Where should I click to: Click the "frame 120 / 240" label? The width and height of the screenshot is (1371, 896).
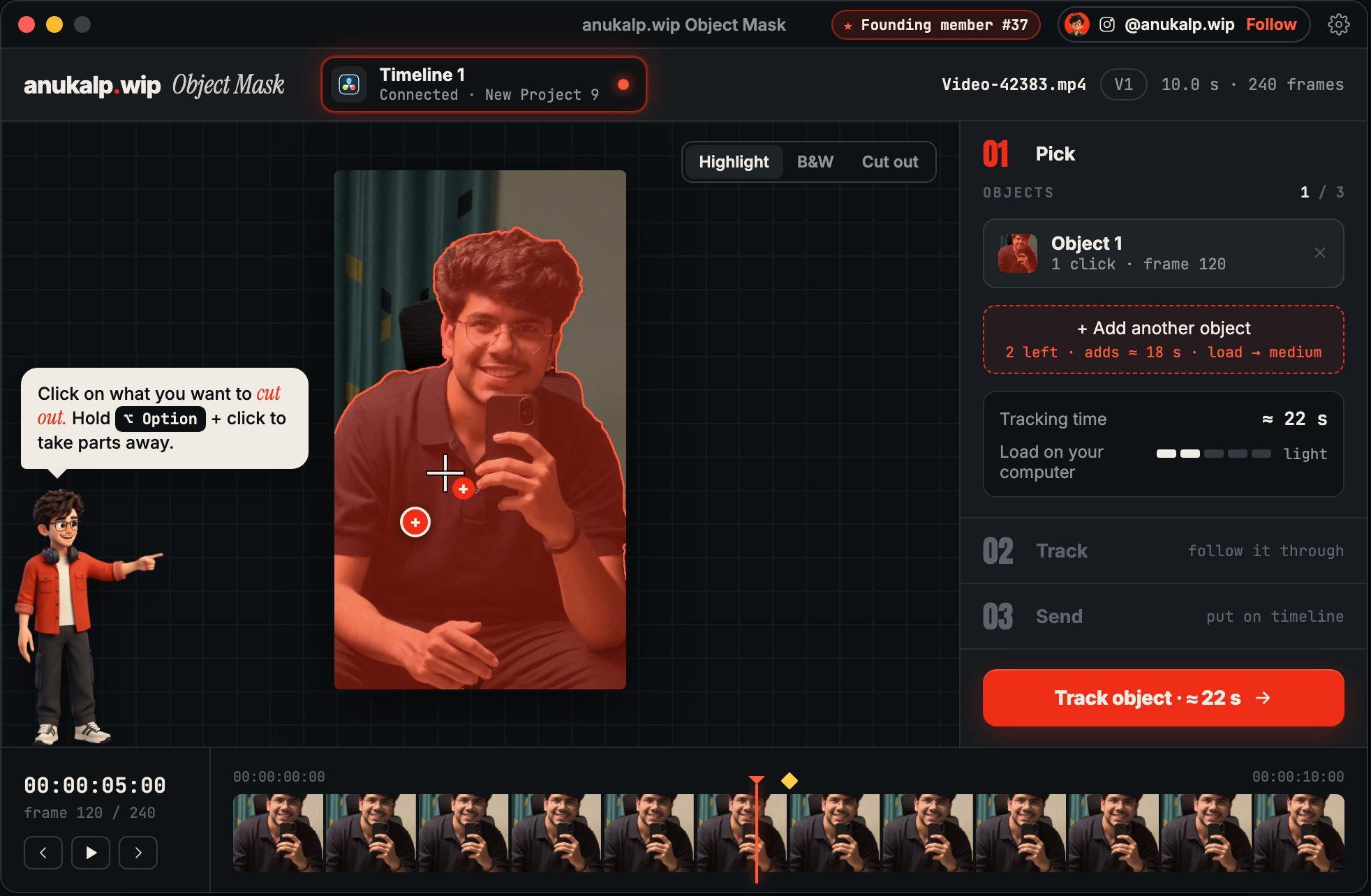[x=89, y=812]
